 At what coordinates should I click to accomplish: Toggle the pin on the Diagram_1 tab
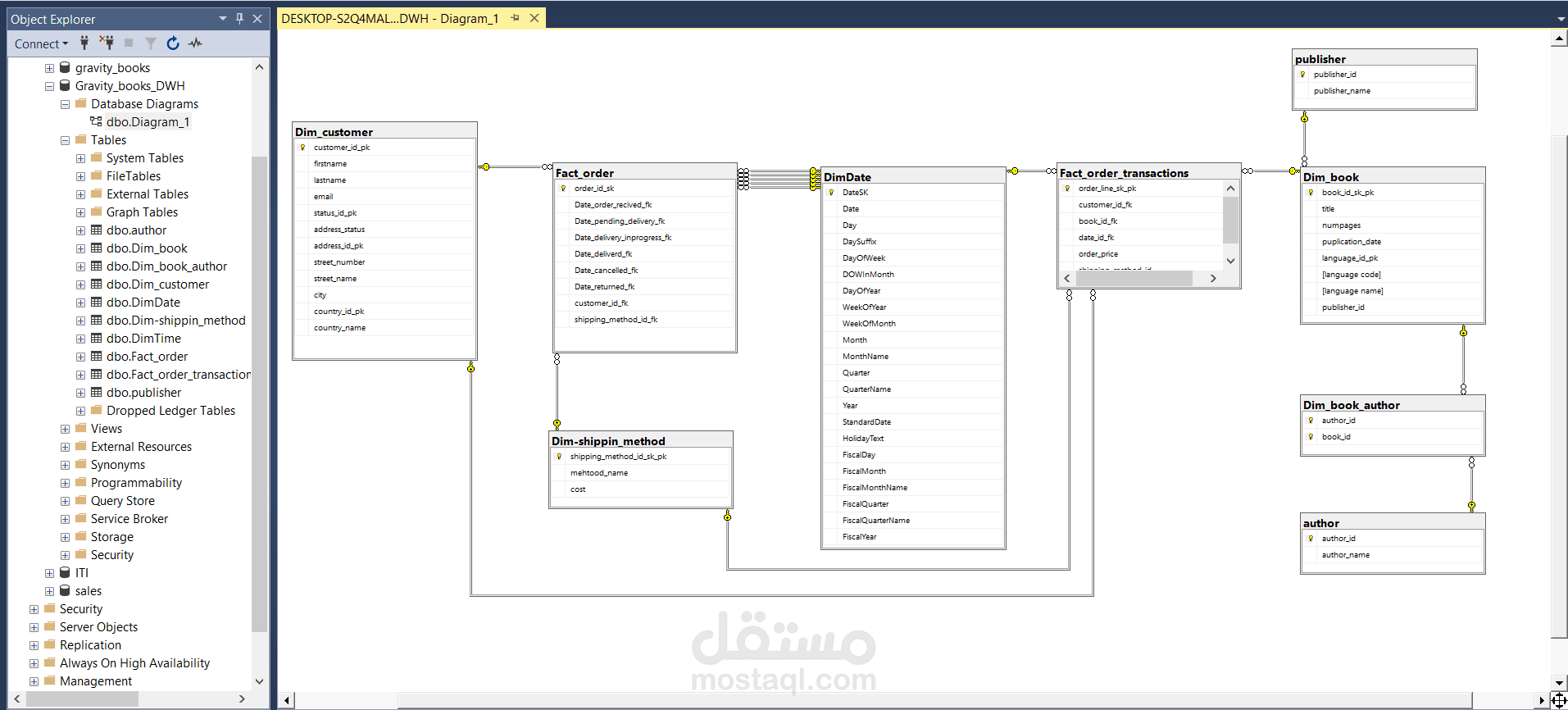pos(515,18)
